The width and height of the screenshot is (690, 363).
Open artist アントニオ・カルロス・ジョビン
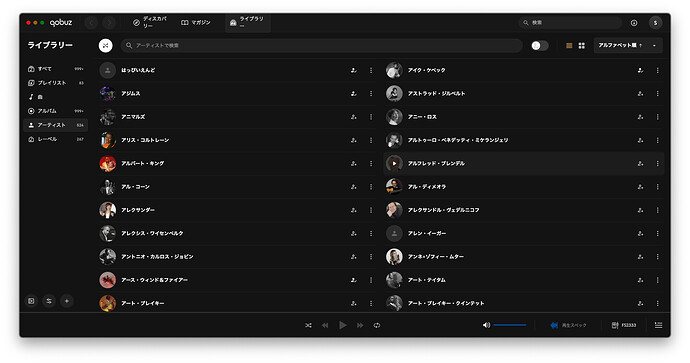pos(157,257)
